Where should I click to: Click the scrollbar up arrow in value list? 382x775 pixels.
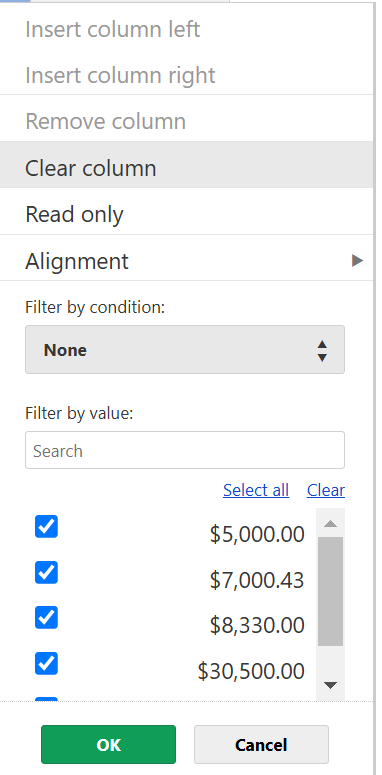330,523
